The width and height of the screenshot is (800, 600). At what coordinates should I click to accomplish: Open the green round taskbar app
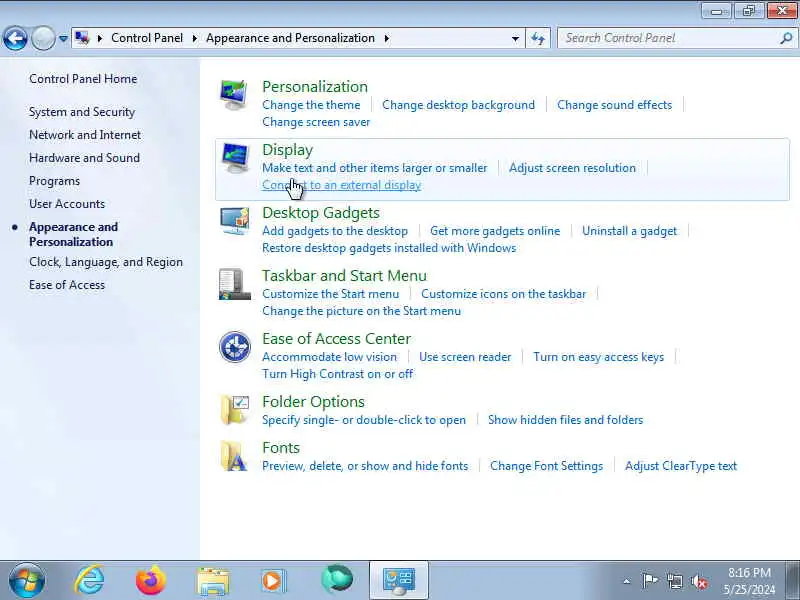tap(337, 580)
